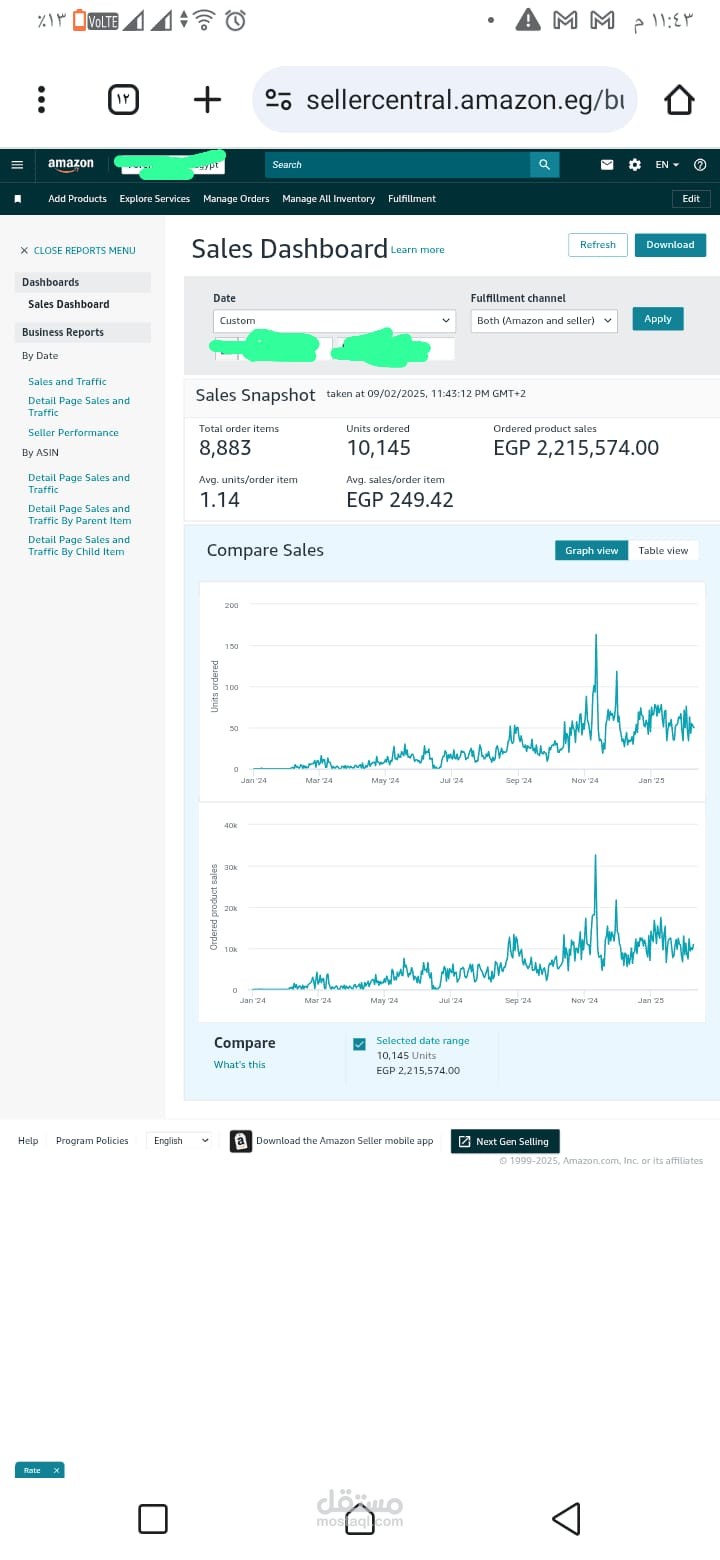720x1560 pixels.
Task: Click Ordered product sales EGP 2,215,574.00
Action: tap(576, 448)
